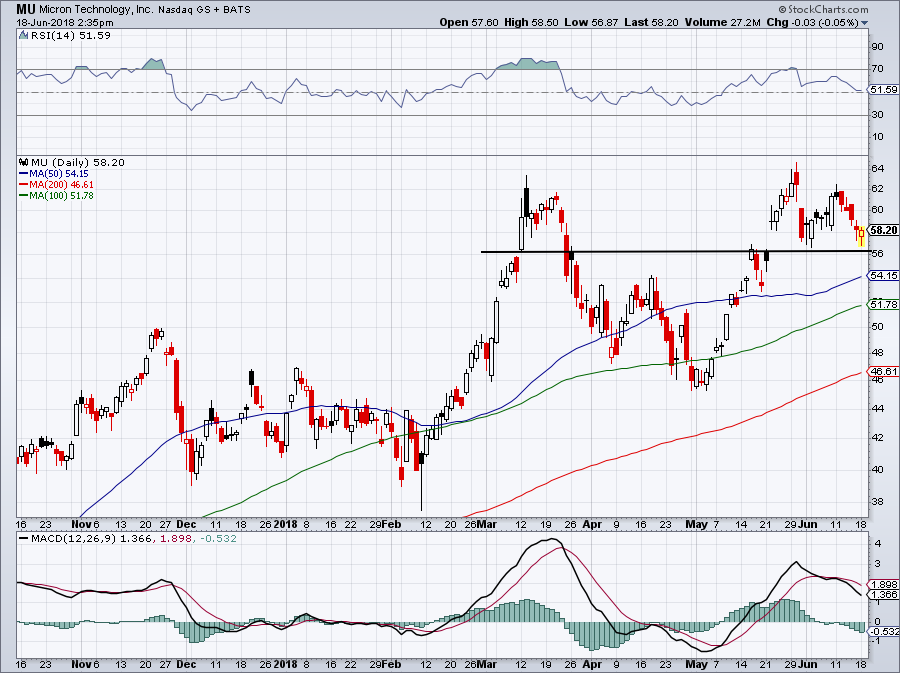
Task: Select the green MA(100) legend line marker
Action: click(x=24, y=196)
